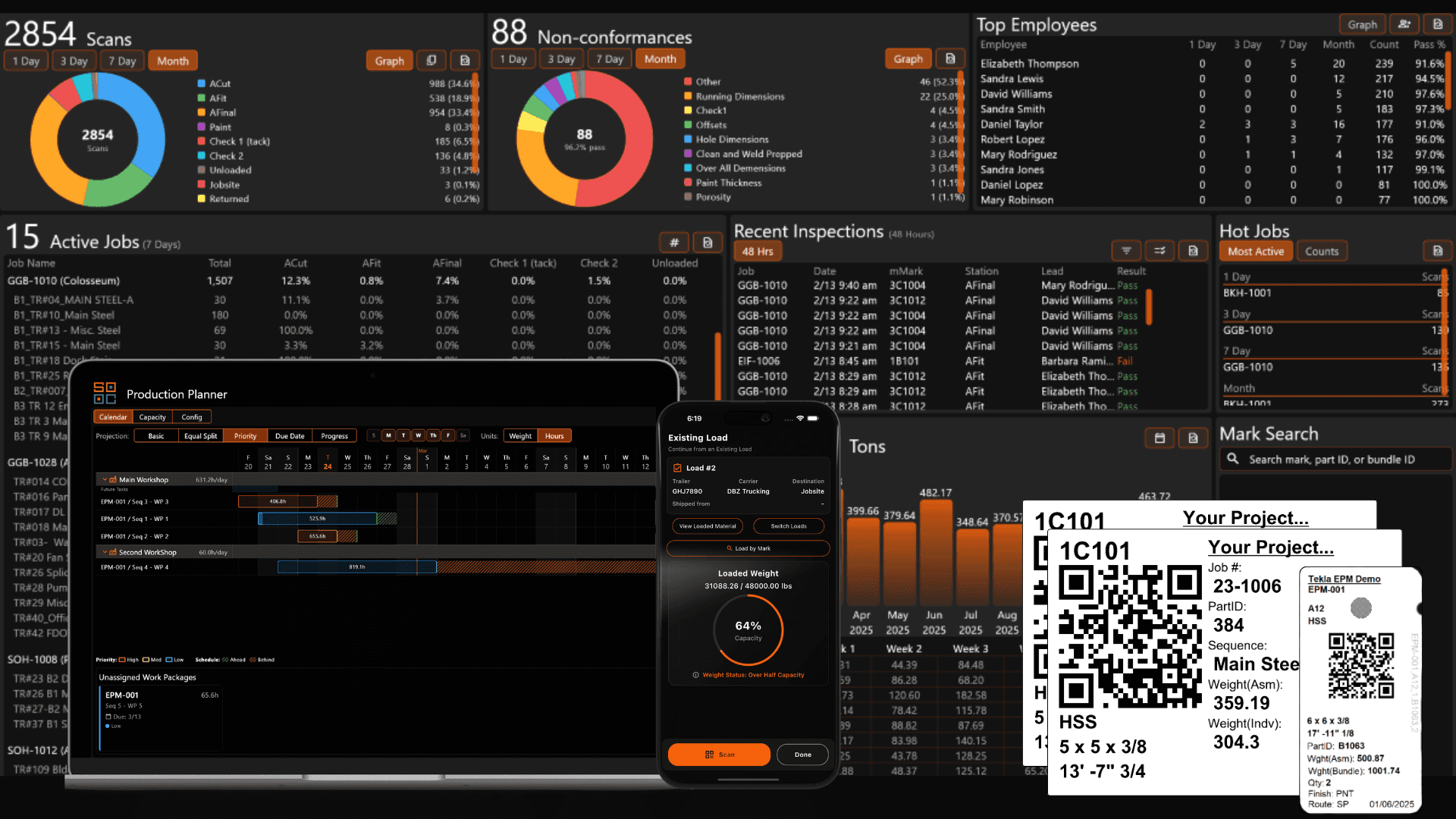Tap Done on the Existing Load screen
Image resolution: width=1456 pixels, height=819 pixels.
tap(802, 755)
